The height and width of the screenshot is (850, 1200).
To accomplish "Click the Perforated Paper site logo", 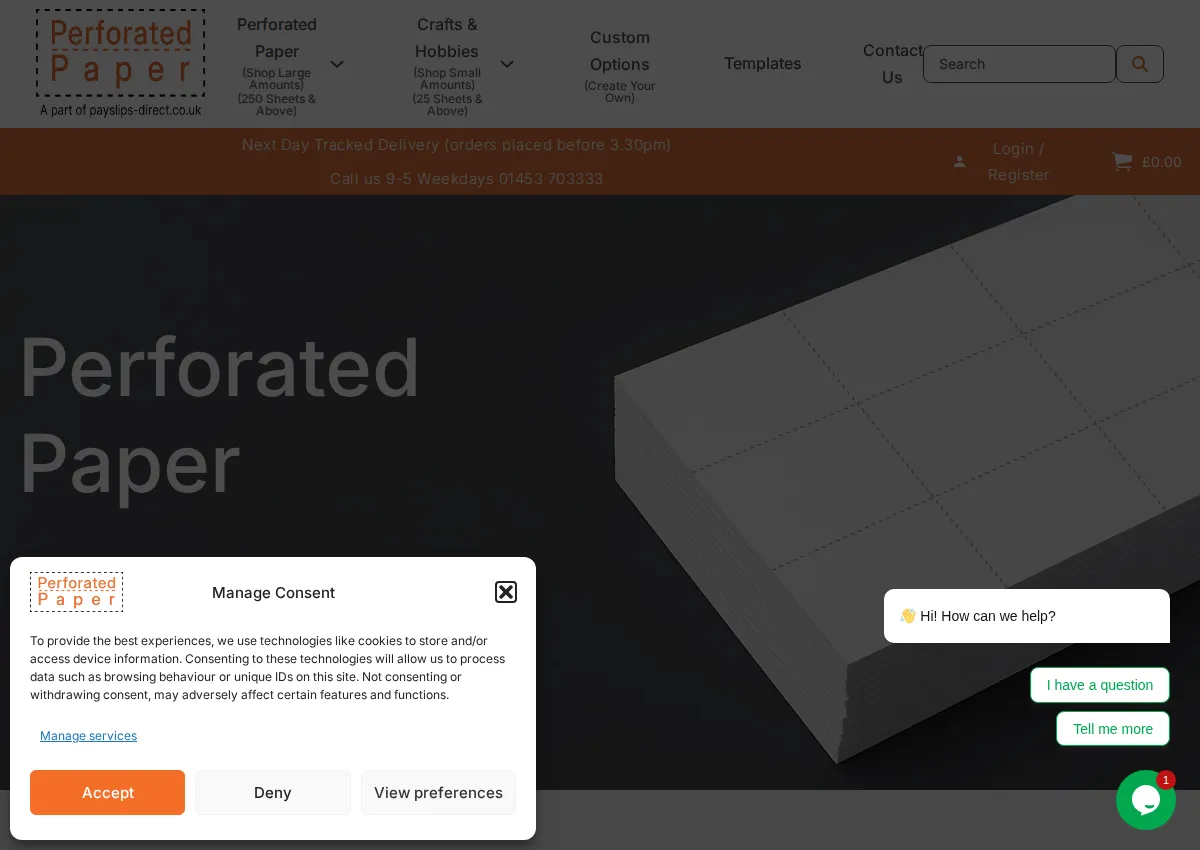I will (x=121, y=64).
